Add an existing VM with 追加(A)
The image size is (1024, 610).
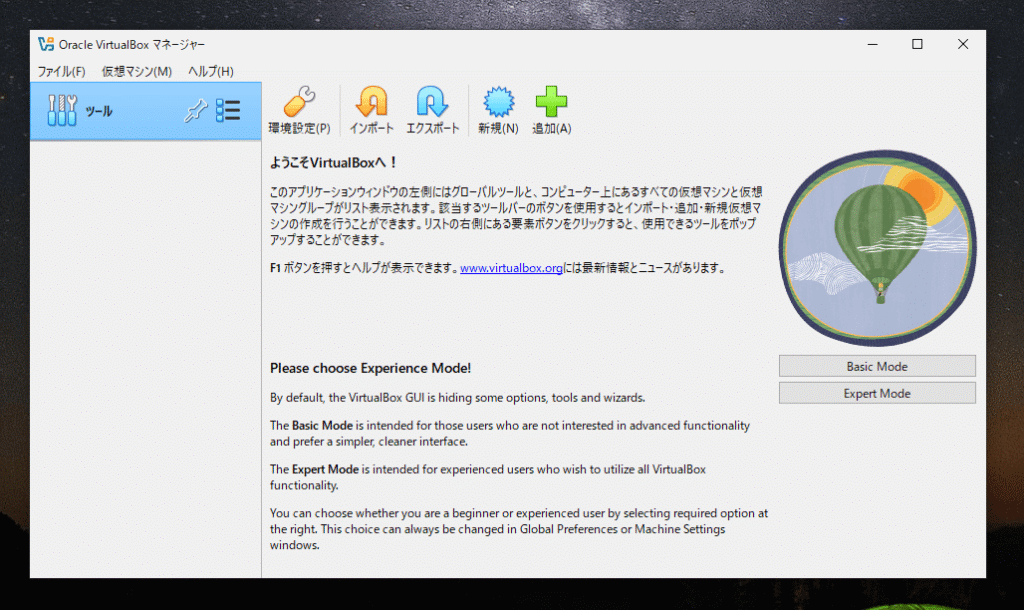(x=551, y=110)
